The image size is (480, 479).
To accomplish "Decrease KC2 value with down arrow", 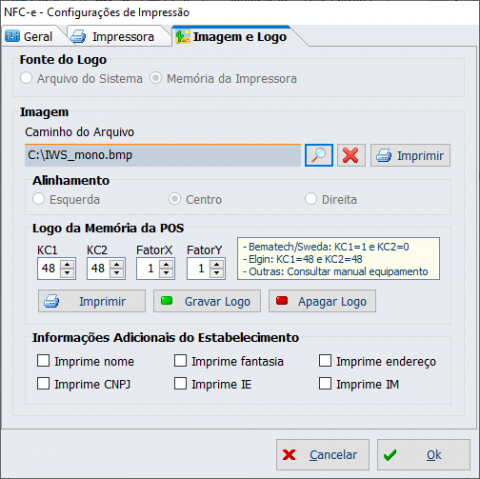I will tap(117, 273).
